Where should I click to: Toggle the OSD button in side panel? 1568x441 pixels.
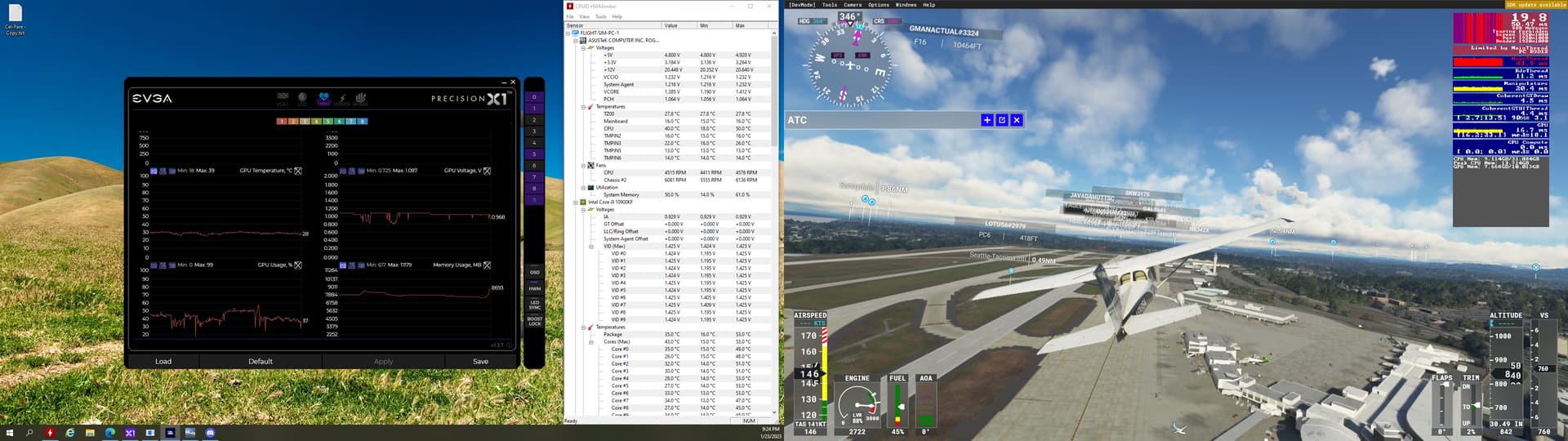point(535,272)
